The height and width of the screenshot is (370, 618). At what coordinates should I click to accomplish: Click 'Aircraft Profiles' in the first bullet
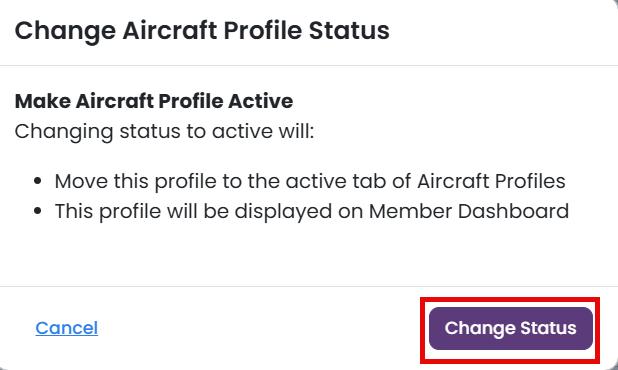(491, 181)
